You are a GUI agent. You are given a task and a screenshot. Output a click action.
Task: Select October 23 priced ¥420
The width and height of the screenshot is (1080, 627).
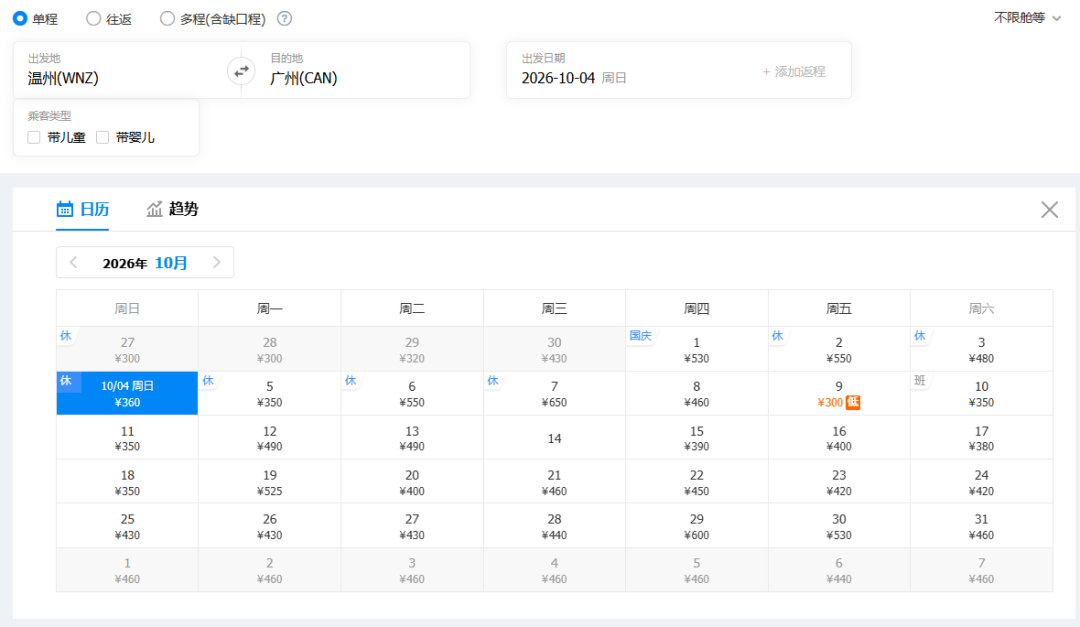tap(839, 482)
